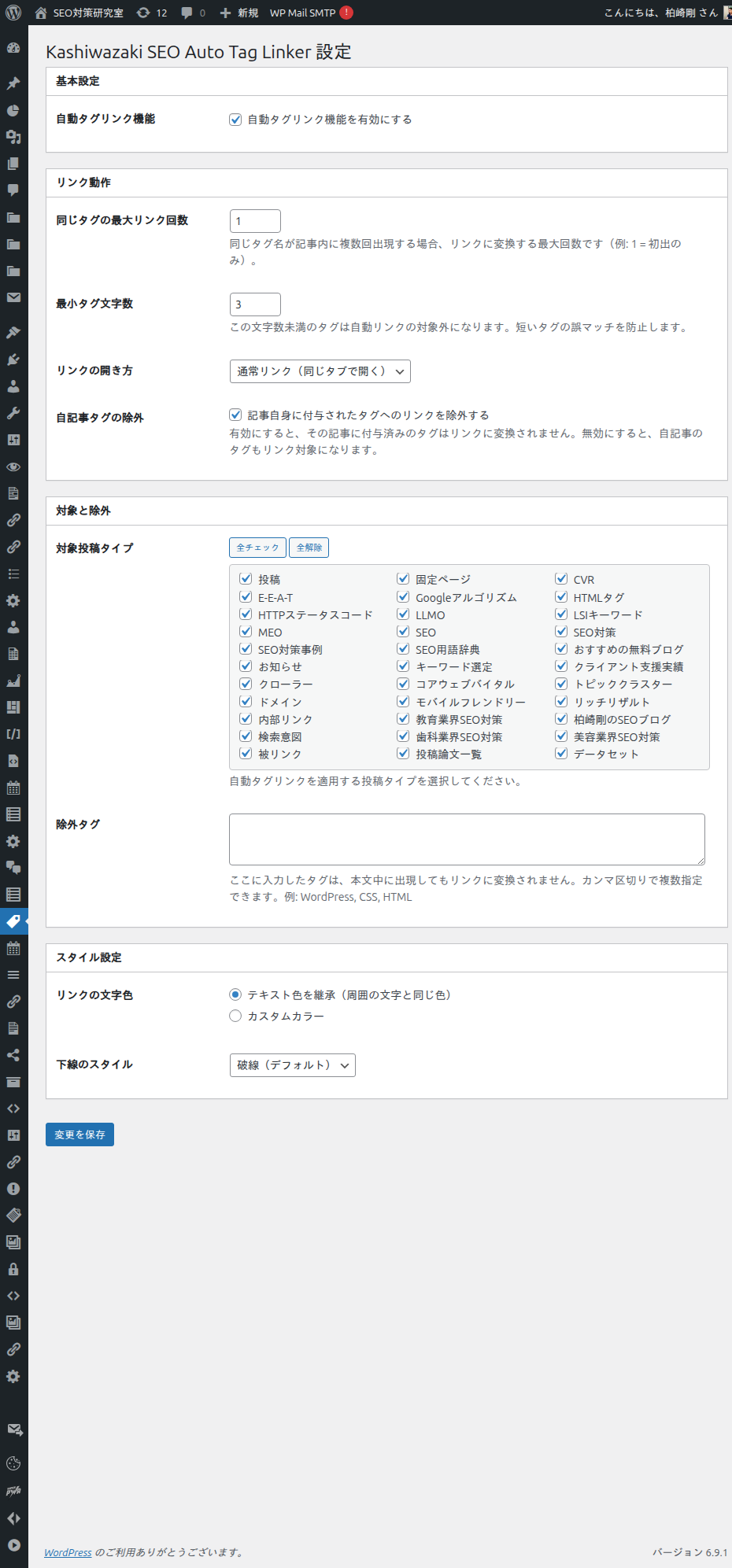Open the envelope mail icon in sidebar
This screenshot has height=1568, width=732.
(13, 297)
